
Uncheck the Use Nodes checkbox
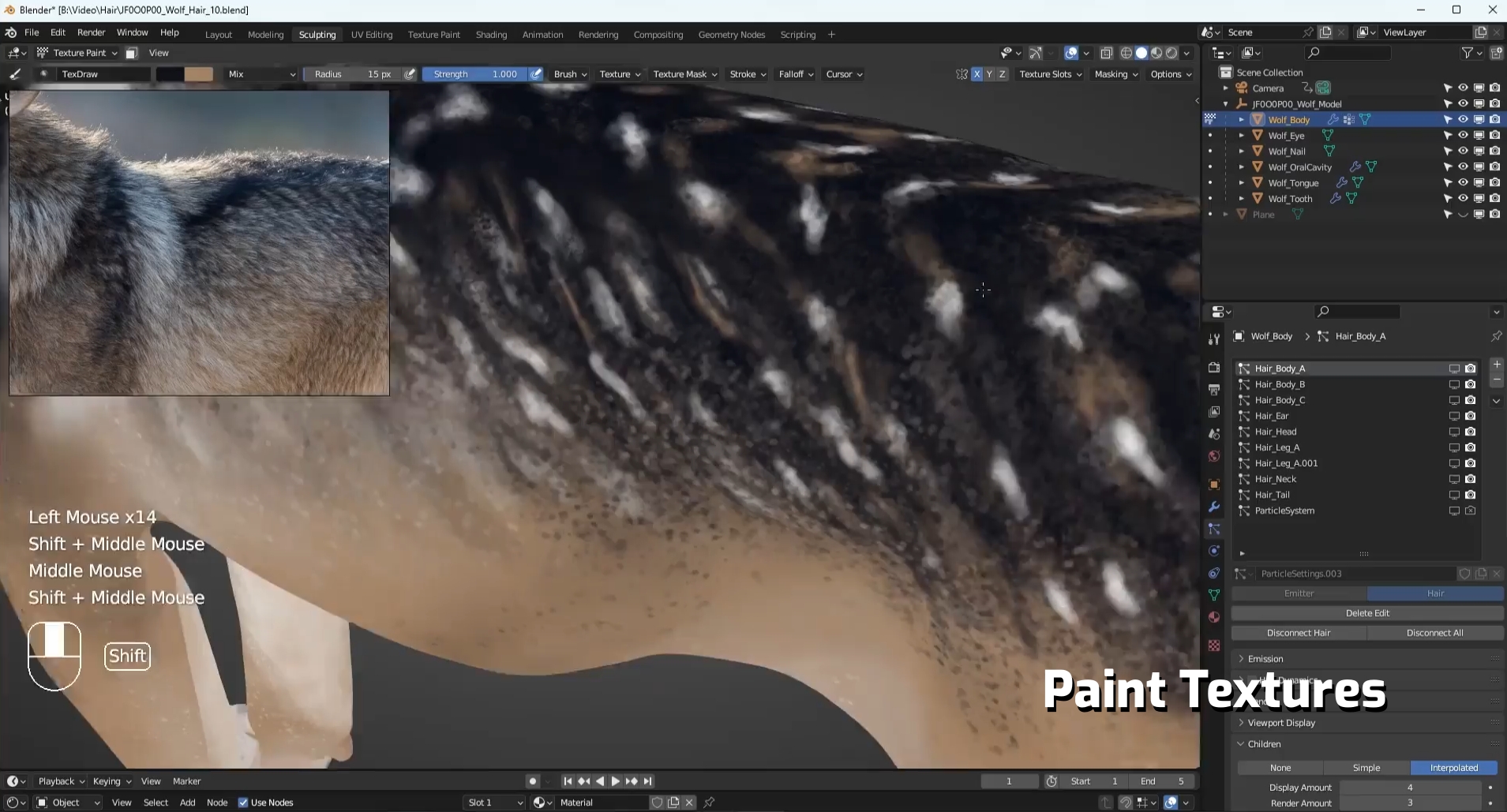point(243,803)
